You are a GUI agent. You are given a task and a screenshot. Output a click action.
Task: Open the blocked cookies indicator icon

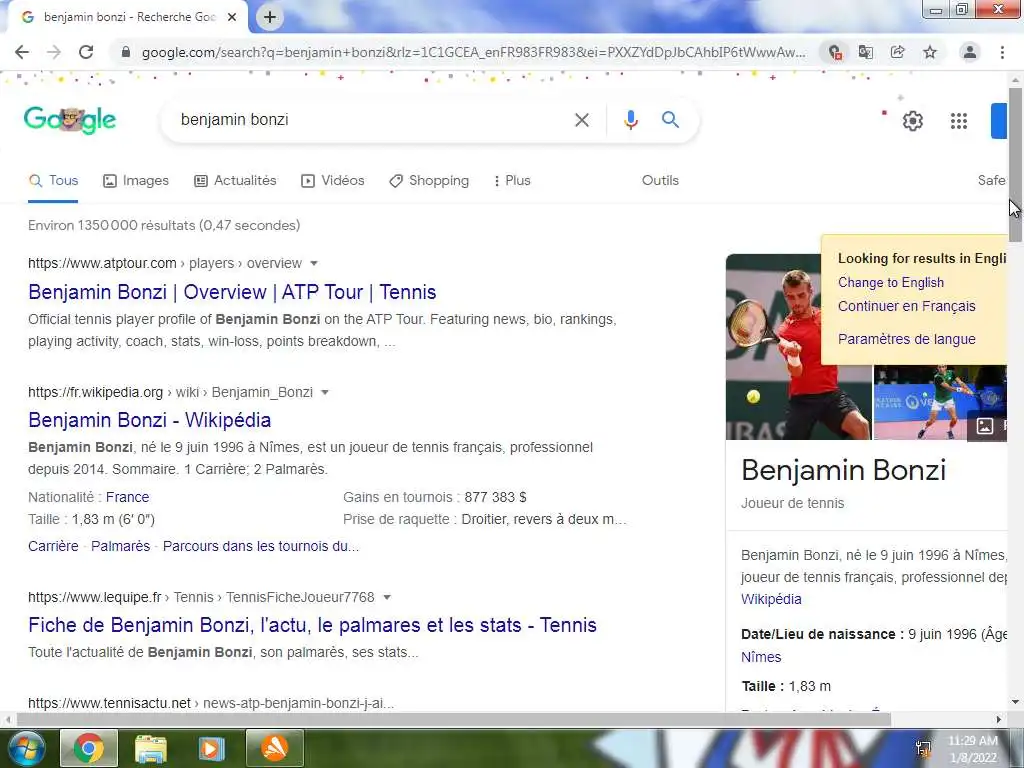coord(834,52)
